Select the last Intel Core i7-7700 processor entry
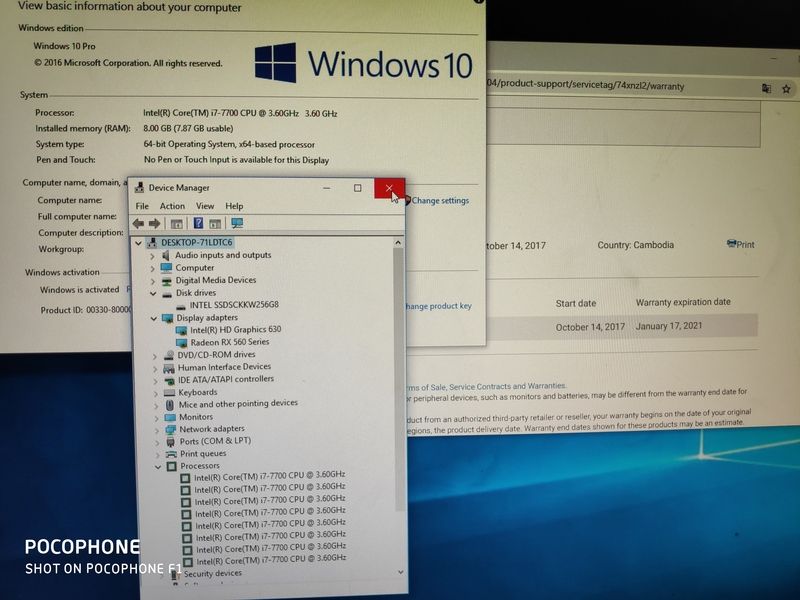 [271, 560]
